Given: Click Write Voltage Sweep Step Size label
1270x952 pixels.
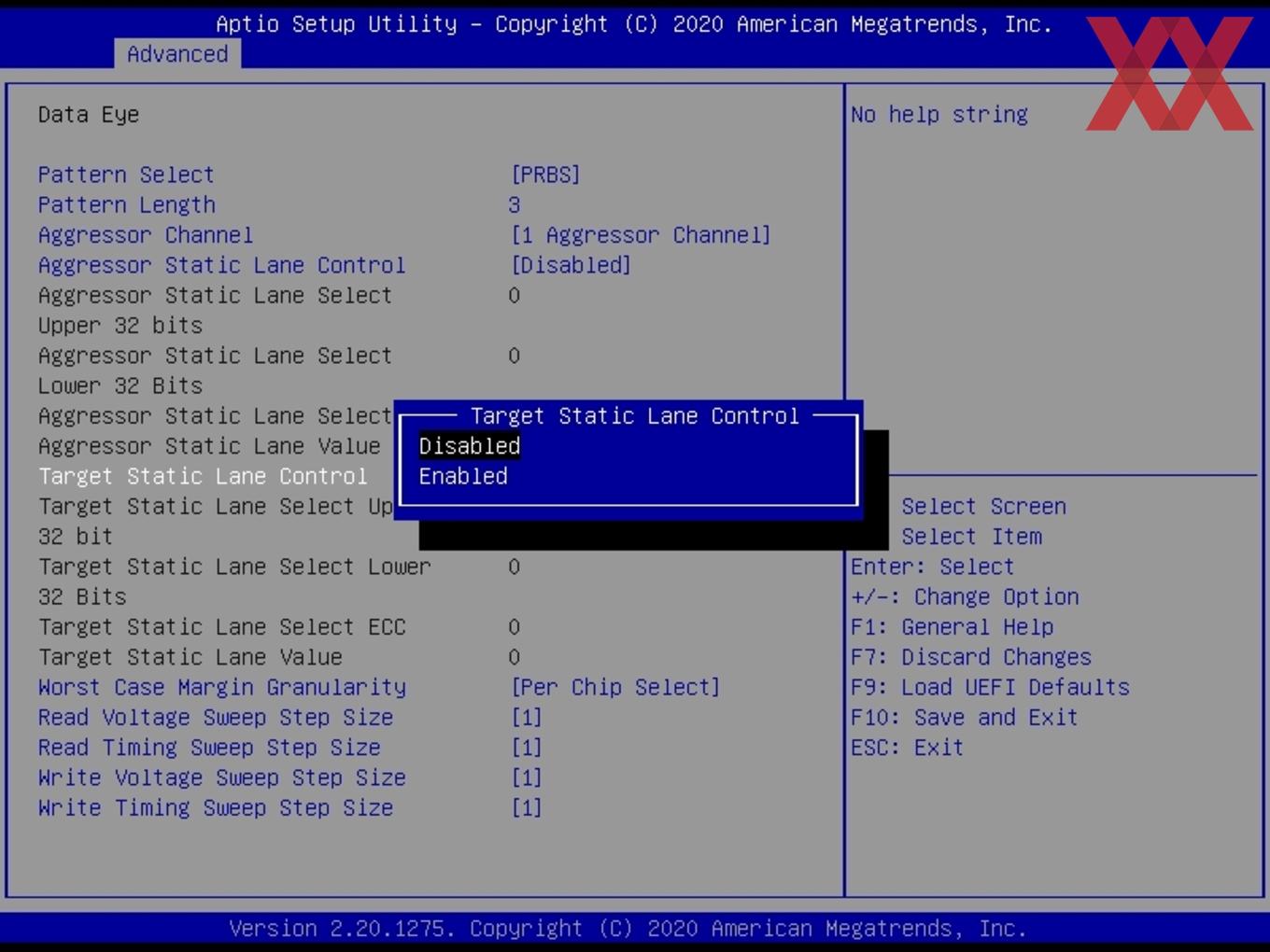Looking at the screenshot, I should click(221, 777).
